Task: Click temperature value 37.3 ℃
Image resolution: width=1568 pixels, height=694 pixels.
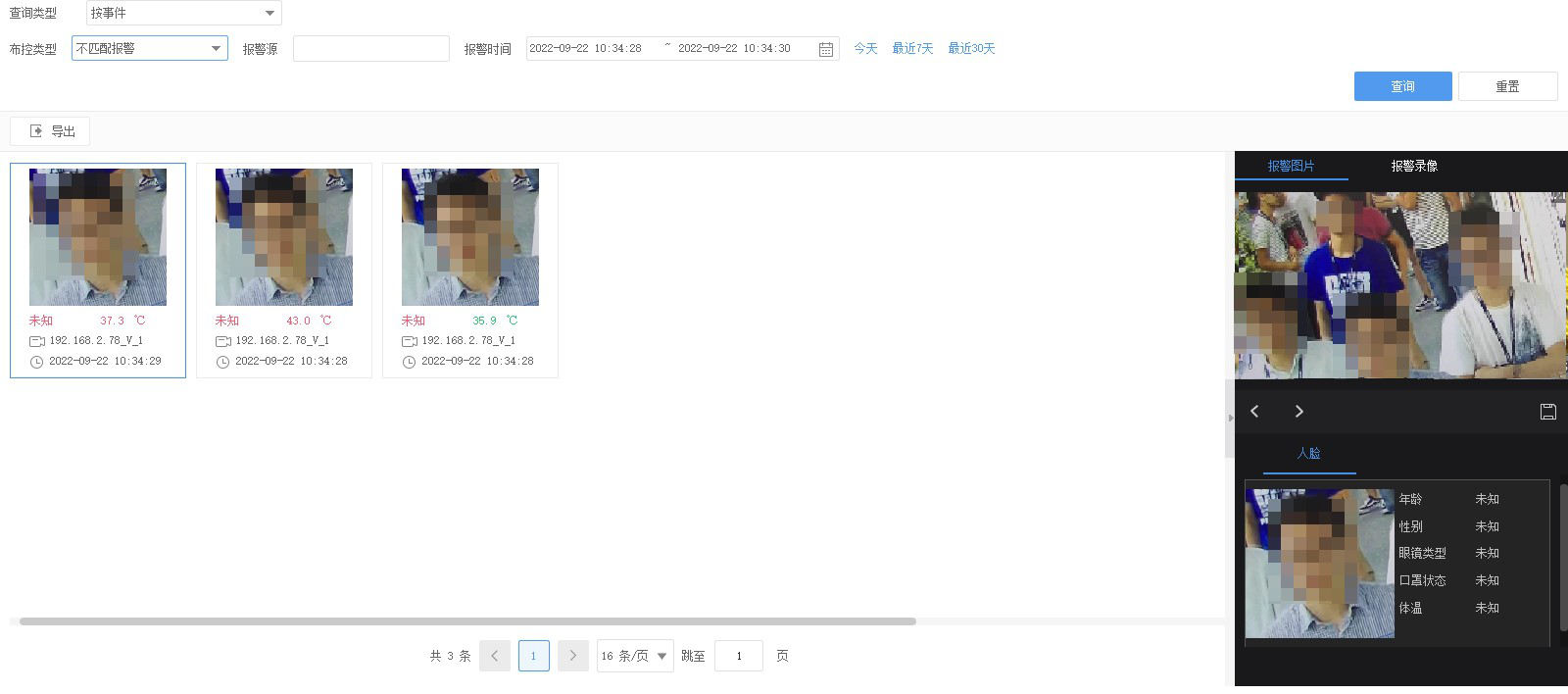Action: [x=122, y=321]
